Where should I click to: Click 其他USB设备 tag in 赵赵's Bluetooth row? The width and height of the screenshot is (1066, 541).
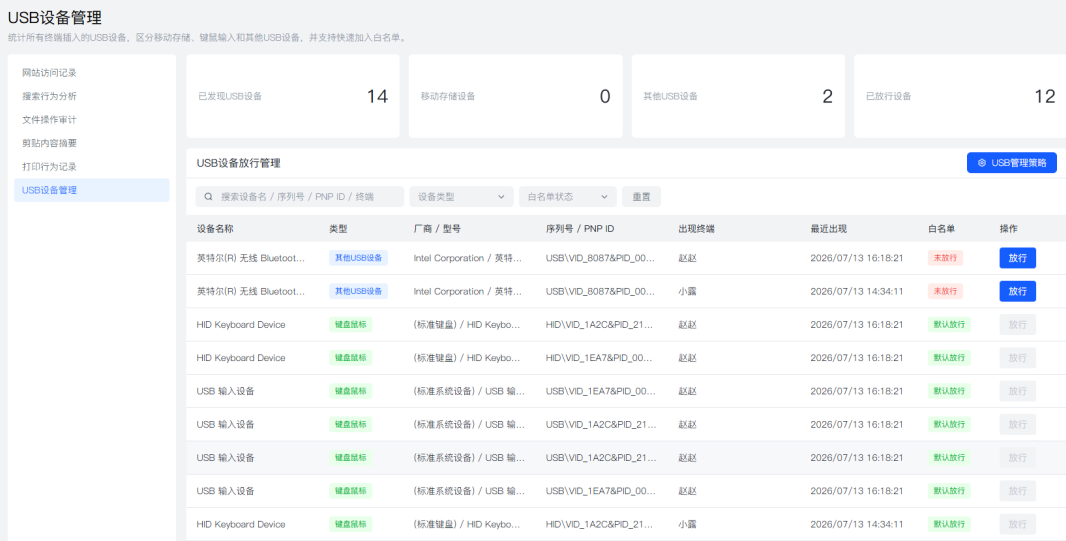[358, 258]
